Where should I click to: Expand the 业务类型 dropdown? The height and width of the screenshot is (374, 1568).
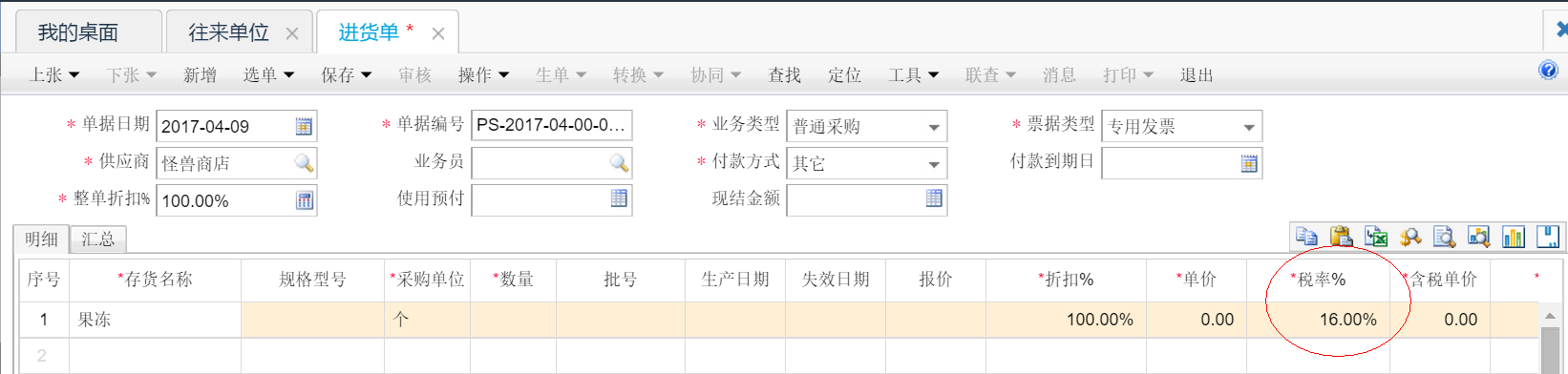point(933,127)
